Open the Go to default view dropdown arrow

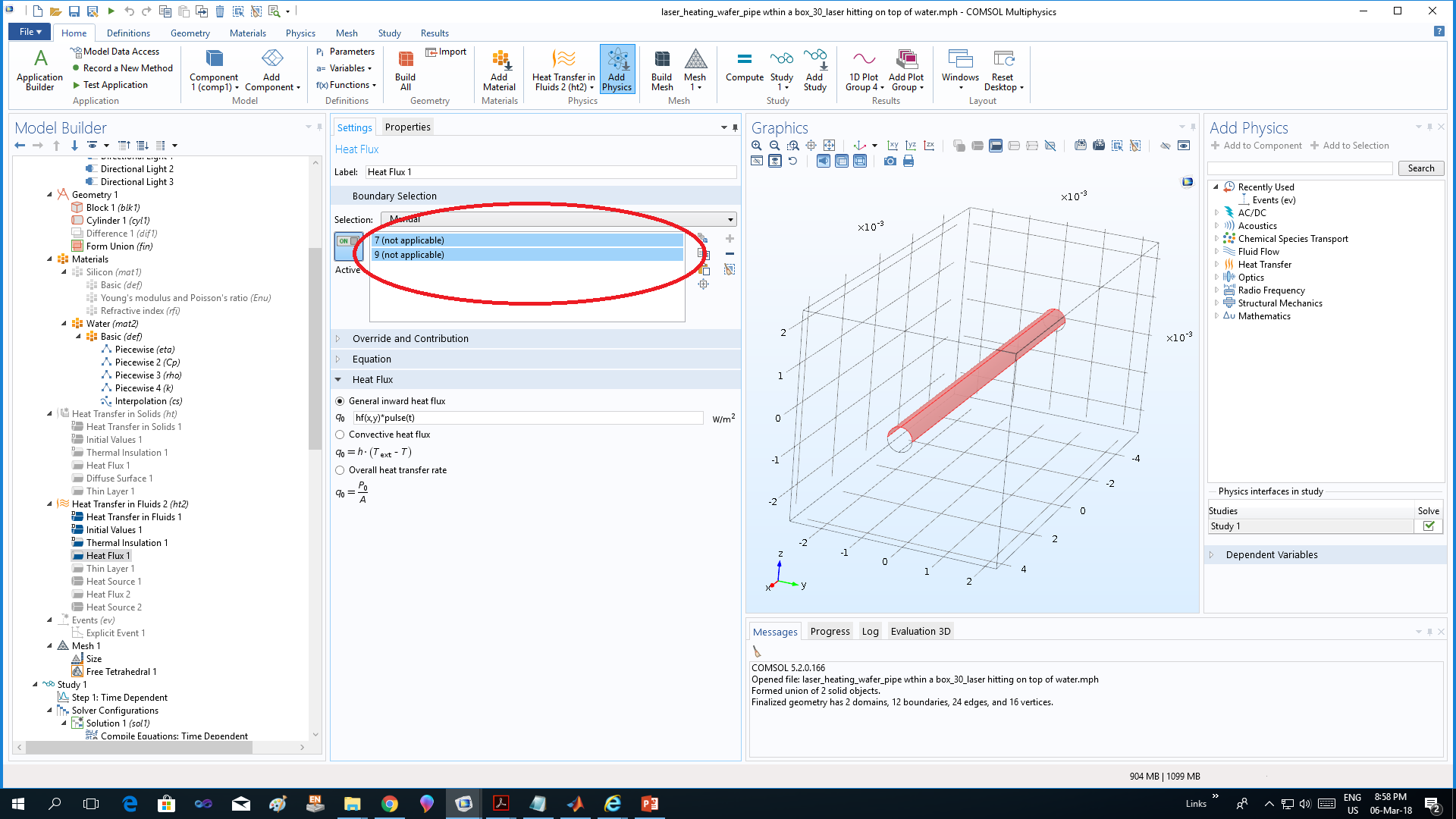pyautogui.click(x=874, y=146)
